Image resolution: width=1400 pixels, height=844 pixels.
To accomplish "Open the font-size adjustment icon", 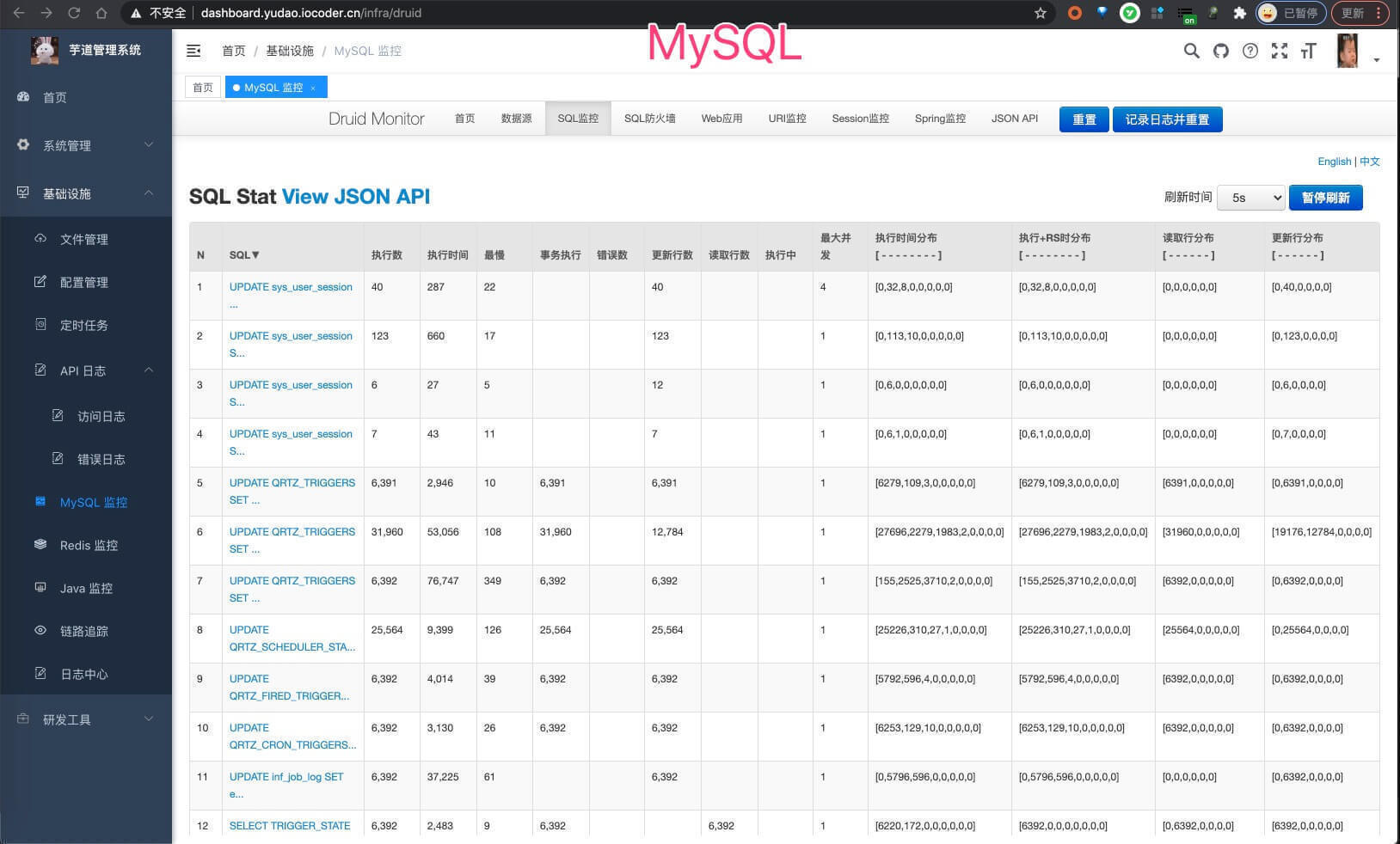I will tap(1308, 51).
